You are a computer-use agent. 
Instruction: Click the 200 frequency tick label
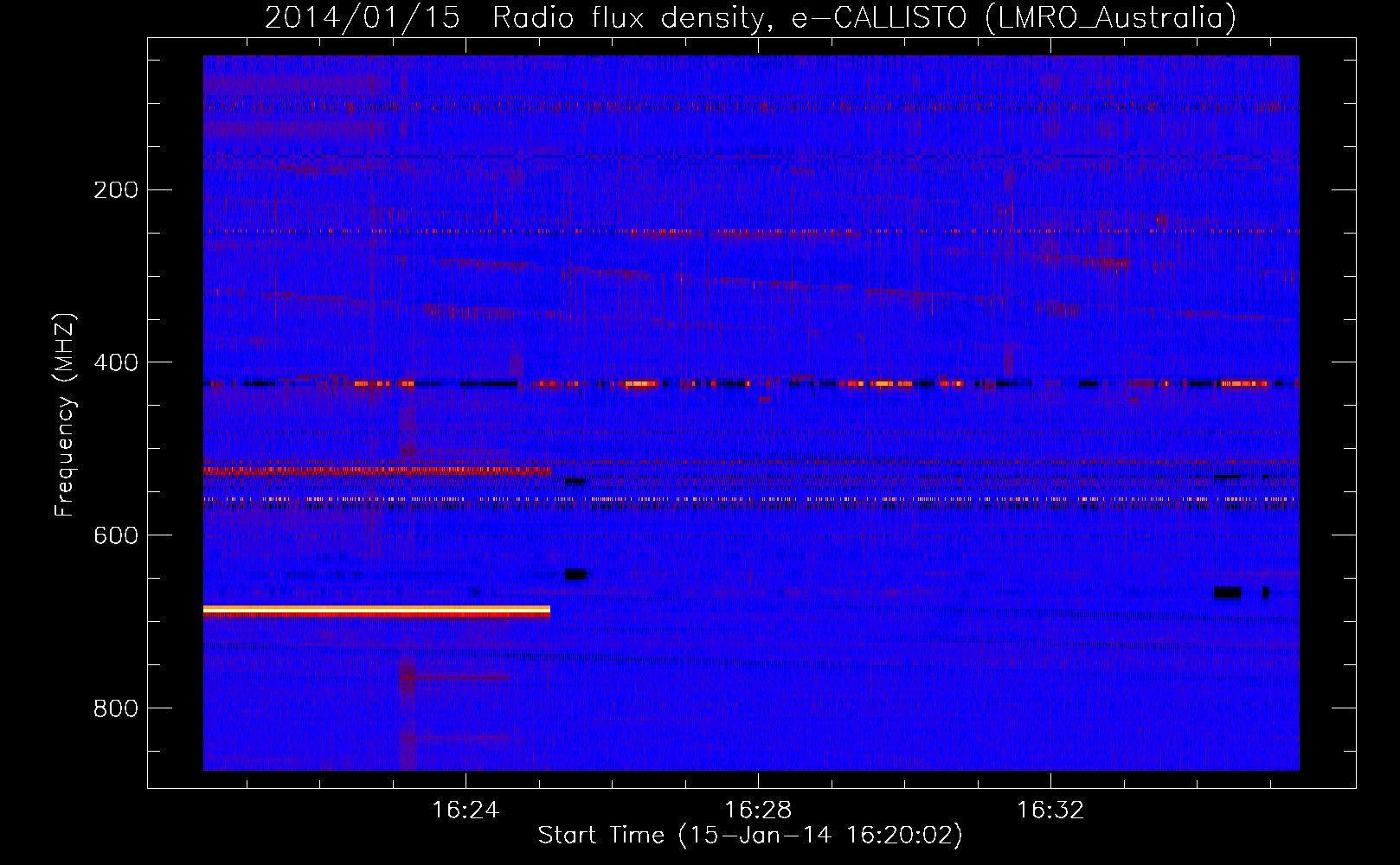point(116,189)
